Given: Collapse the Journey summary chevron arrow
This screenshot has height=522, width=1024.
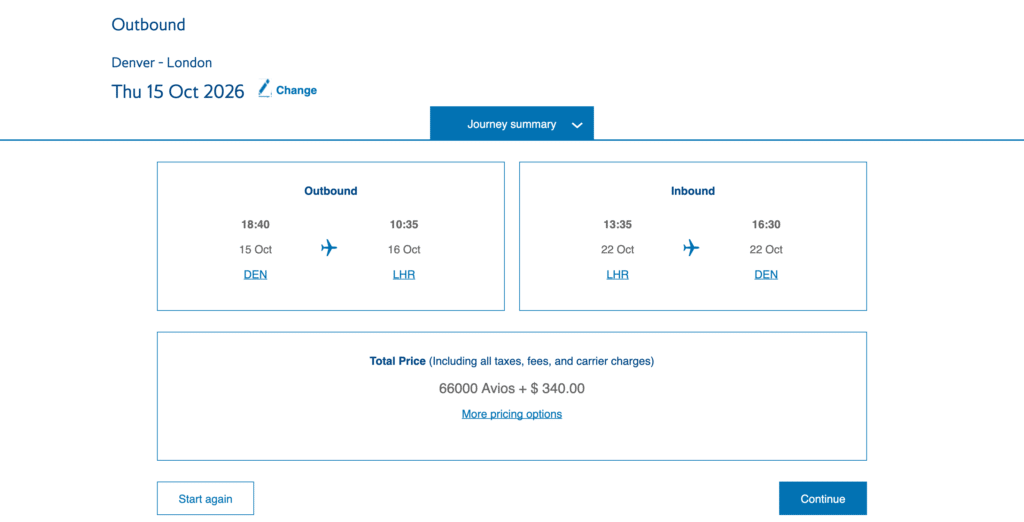Looking at the screenshot, I should click(x=577, y=125).
